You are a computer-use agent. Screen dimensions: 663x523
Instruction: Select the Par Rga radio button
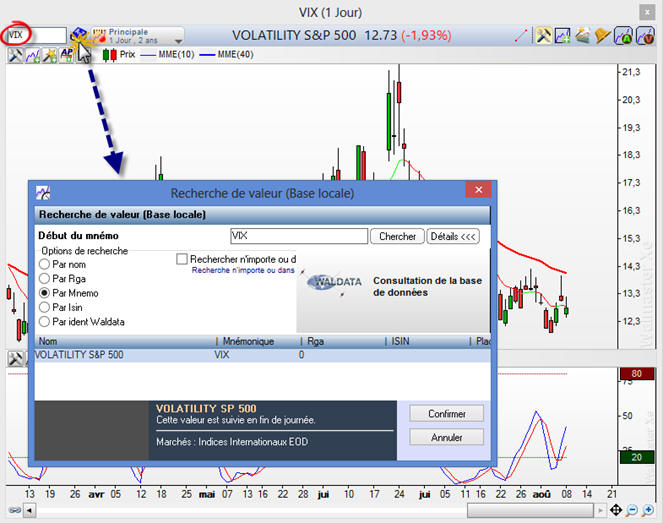(x=44, y=279)
